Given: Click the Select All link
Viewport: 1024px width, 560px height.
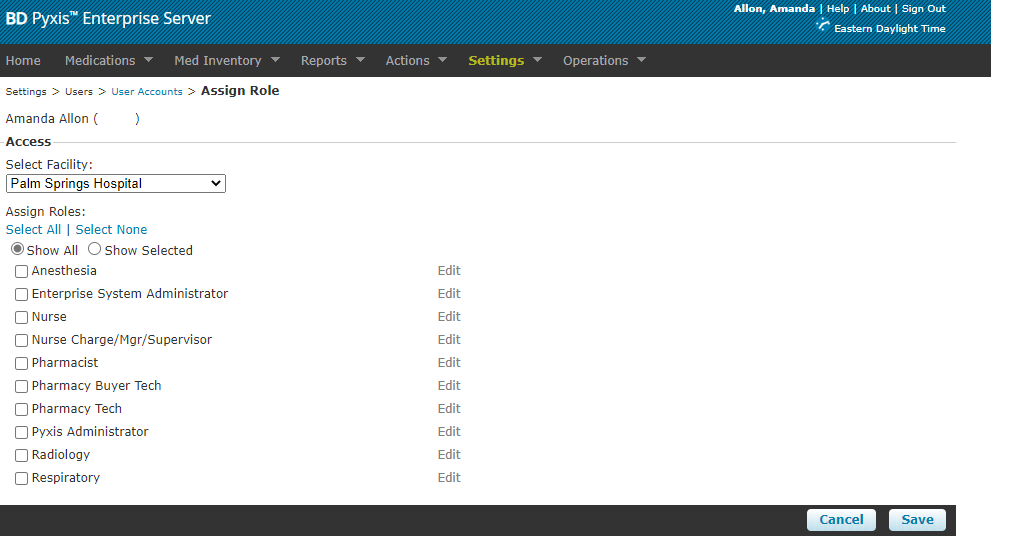Looking at the screenshot, I should click(33, 230).
